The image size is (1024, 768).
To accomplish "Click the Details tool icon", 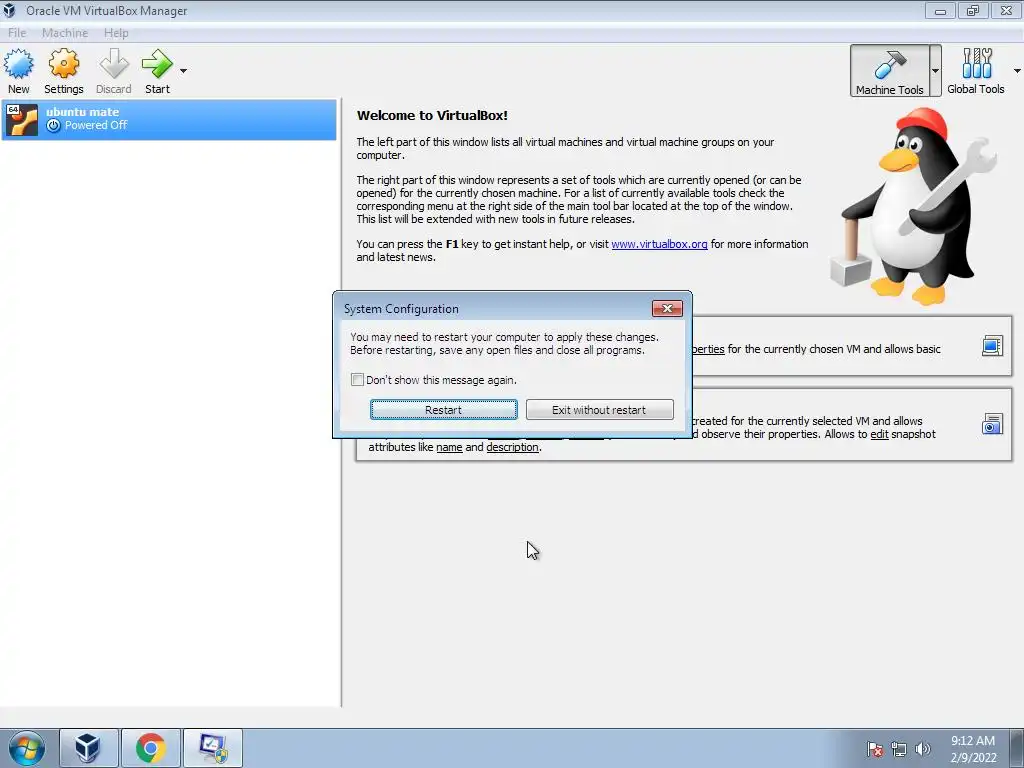I will [992, 345].
